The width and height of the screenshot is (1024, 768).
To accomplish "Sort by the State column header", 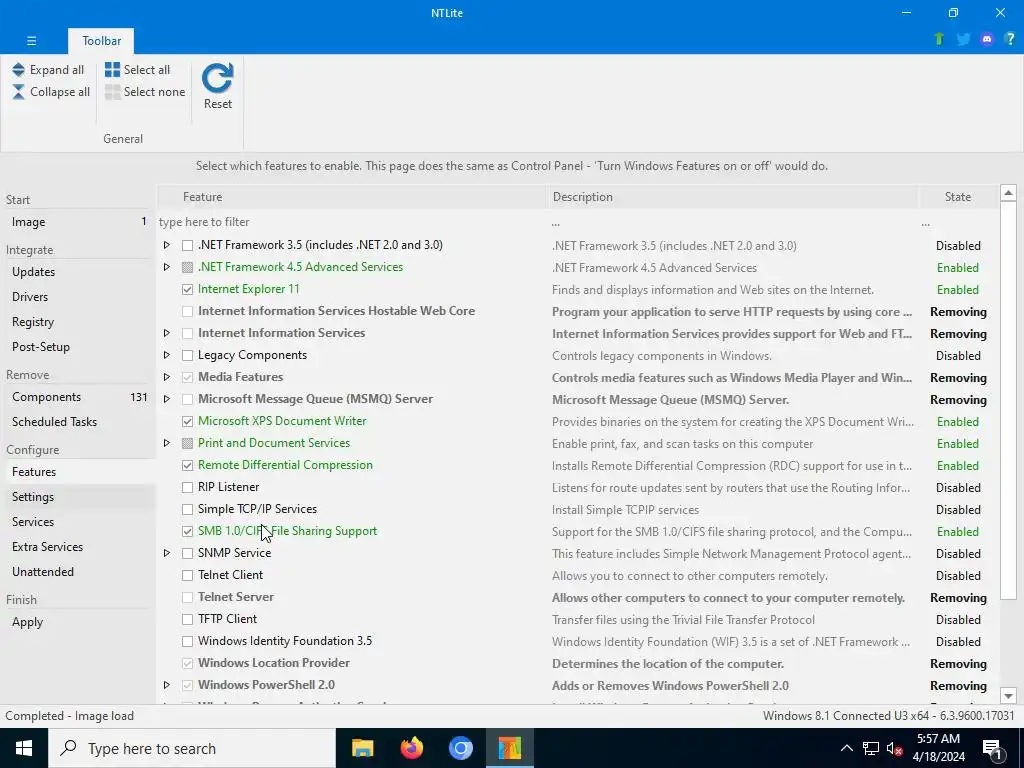I will pyautogui.click(x=957, y=197).
